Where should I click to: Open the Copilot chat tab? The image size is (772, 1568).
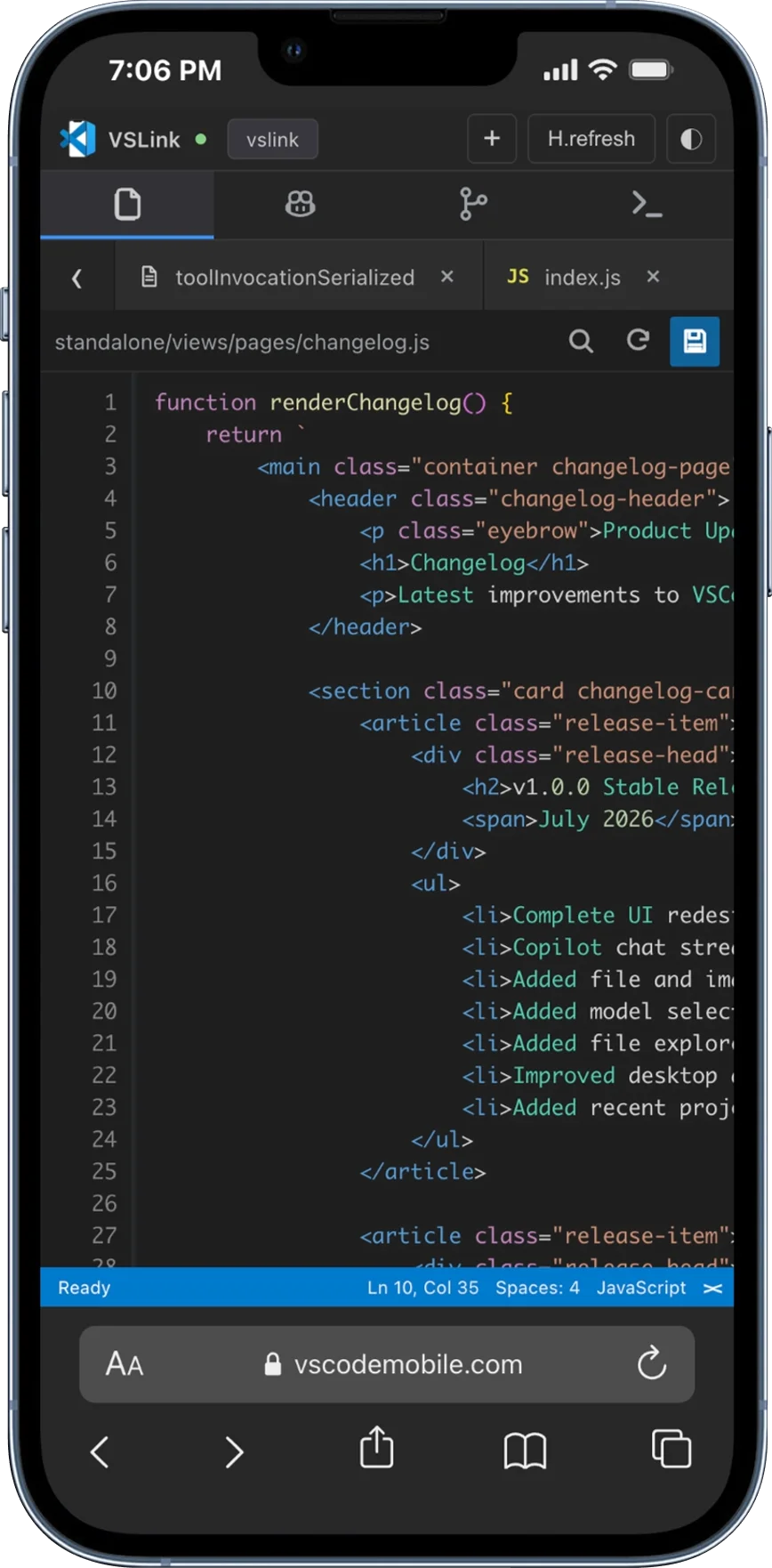[x=300, y=205]
